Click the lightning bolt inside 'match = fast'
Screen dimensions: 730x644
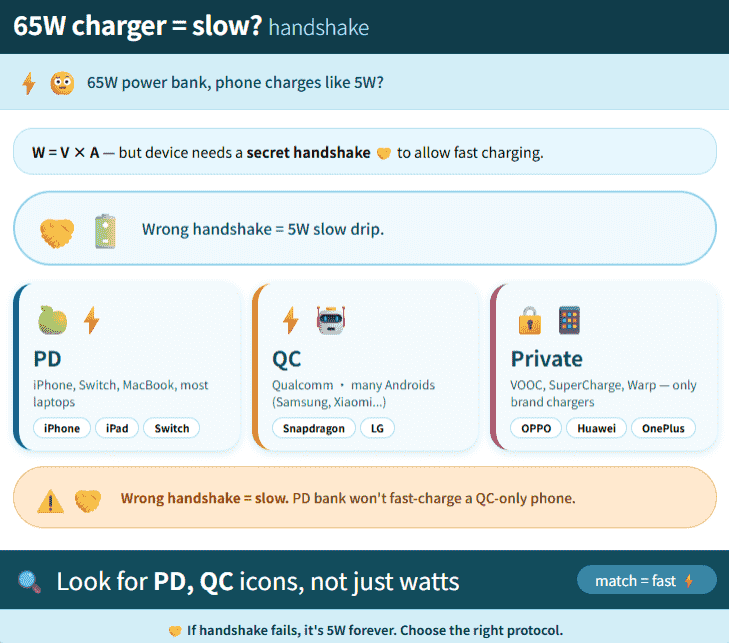[689, 581]
